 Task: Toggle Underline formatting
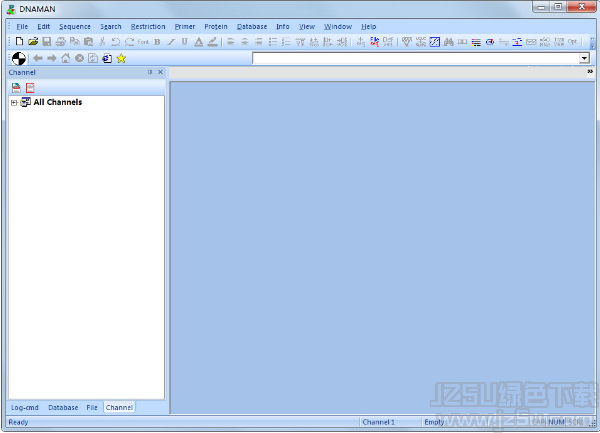point(184,42)
